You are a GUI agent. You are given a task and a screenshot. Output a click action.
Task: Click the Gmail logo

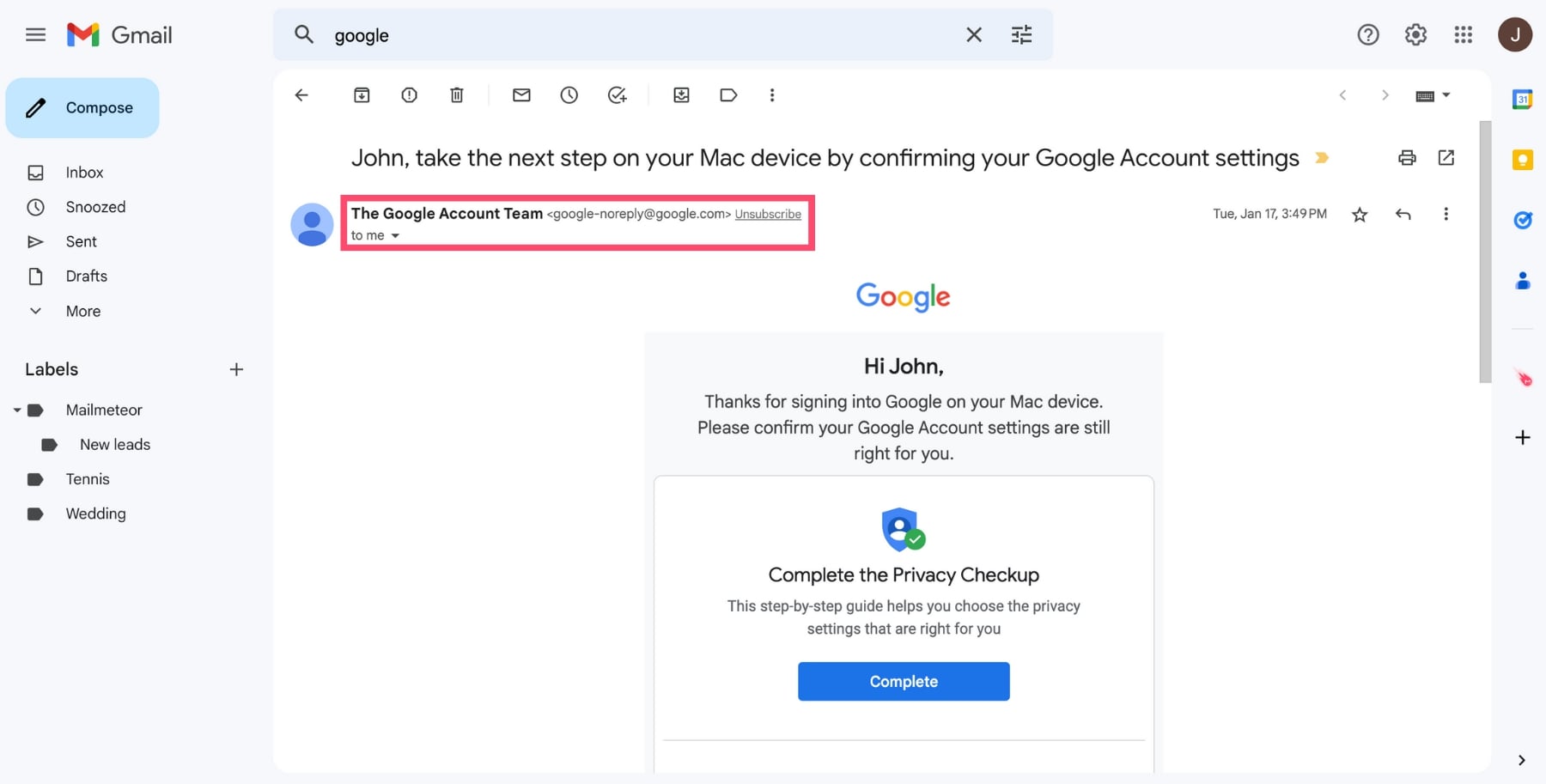point(119,35)
